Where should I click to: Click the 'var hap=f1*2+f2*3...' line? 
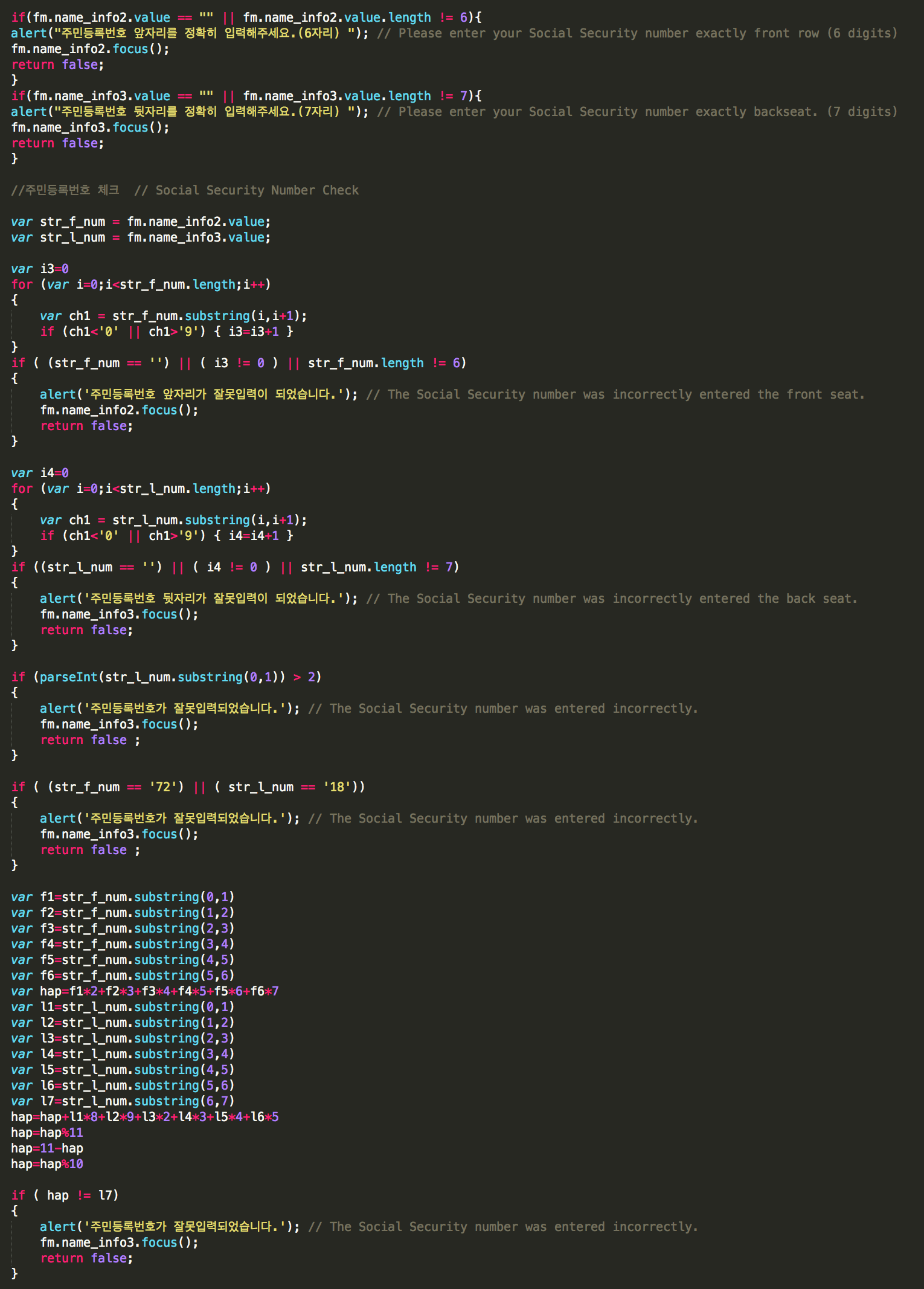click(145, 991)
